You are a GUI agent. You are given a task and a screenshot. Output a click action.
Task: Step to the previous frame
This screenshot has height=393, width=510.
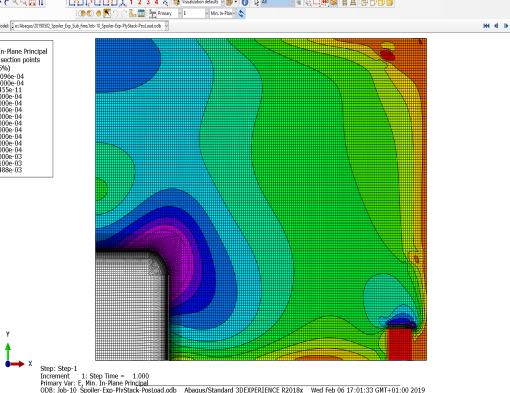pos(496,26)
